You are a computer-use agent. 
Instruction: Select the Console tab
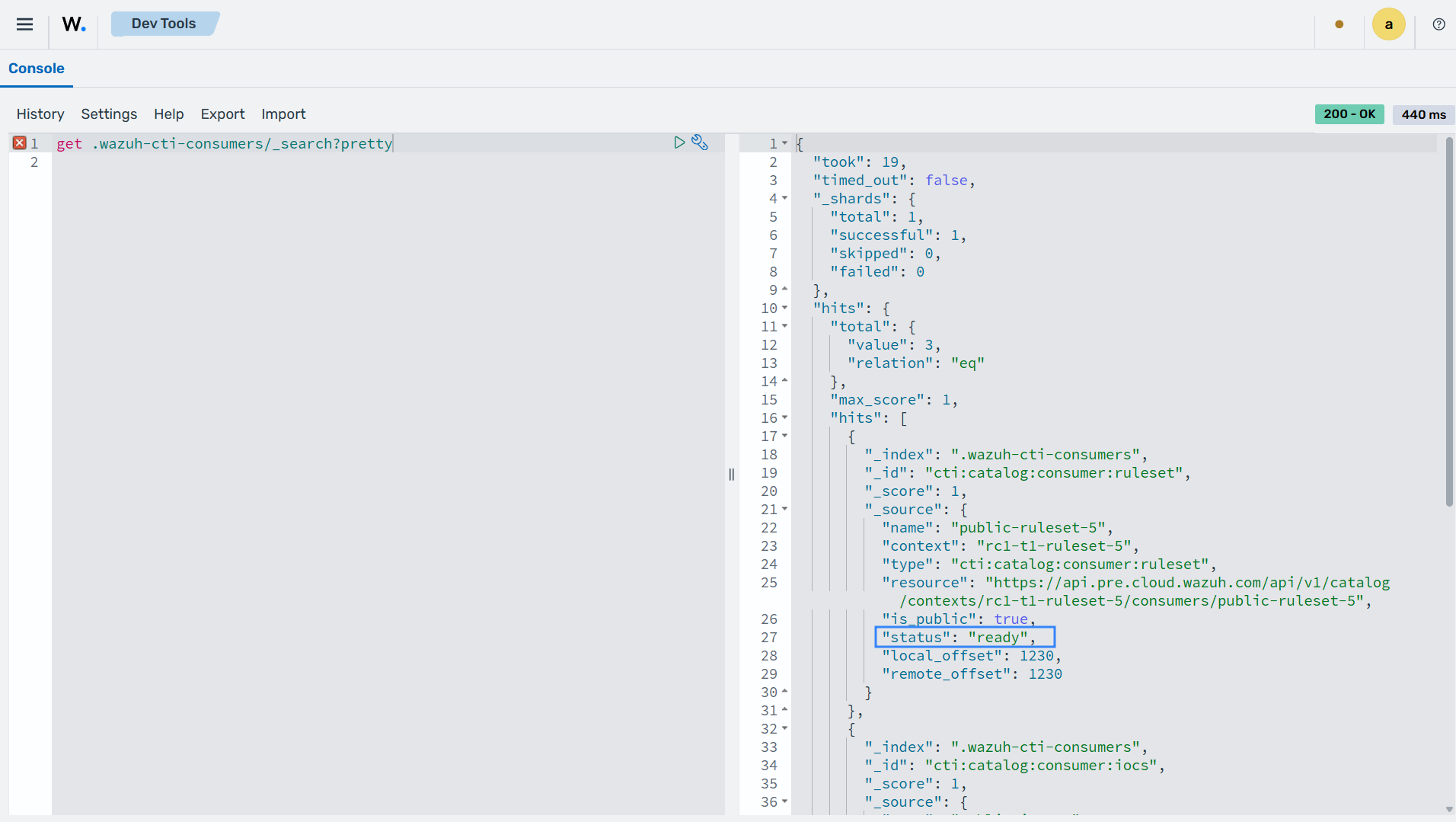pos(36,69)
